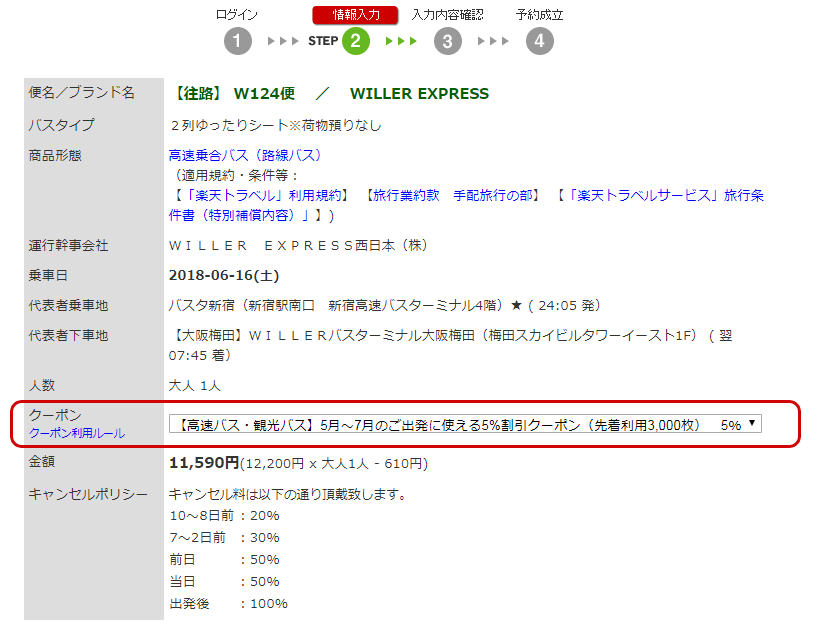The image size is (820, 630).
Task: Click the 【大阪梅田】 drop-off location text
Action: pos(450,345)
